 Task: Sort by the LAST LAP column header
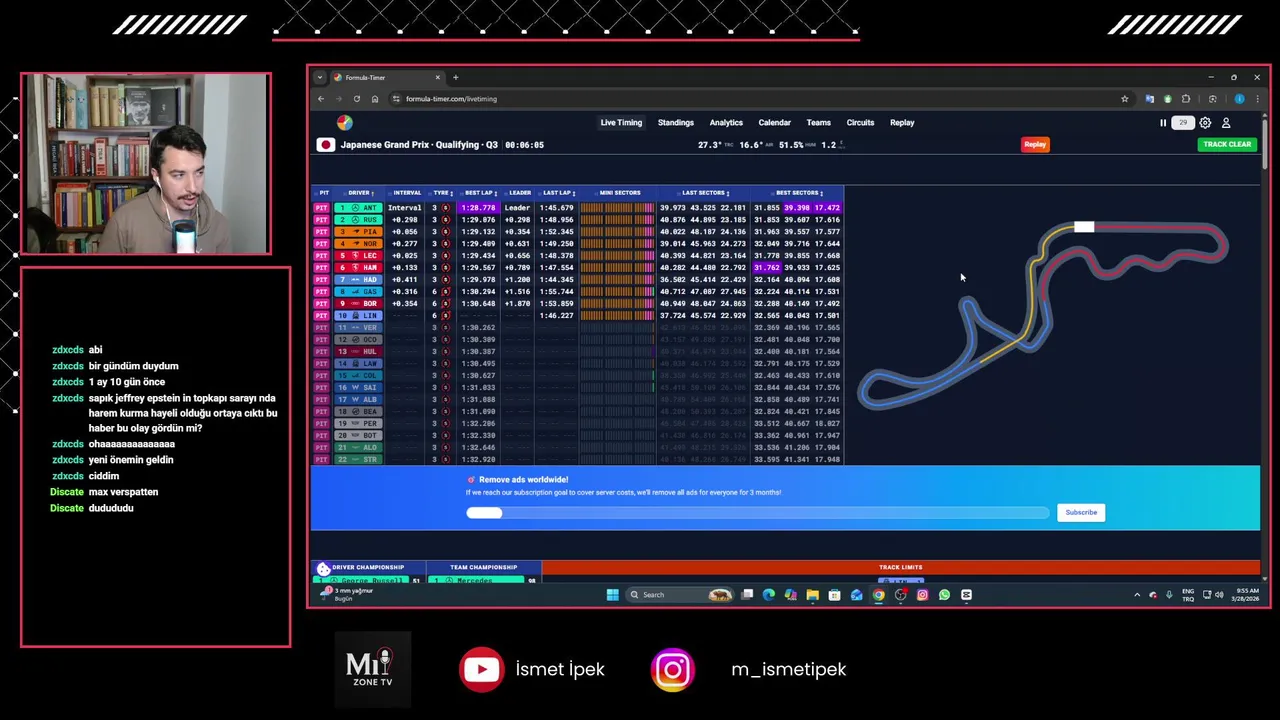[x=557, y=193]
